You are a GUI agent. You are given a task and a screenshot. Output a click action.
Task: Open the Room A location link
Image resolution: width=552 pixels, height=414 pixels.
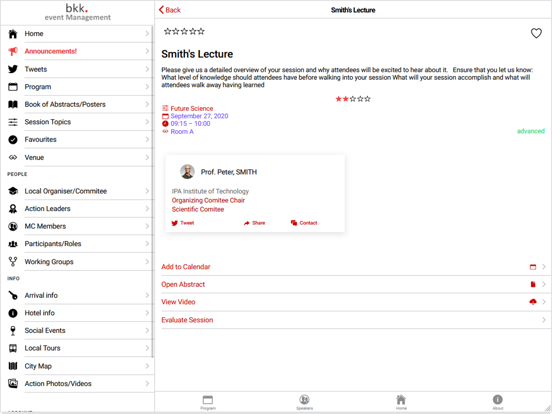coord(182,132)
